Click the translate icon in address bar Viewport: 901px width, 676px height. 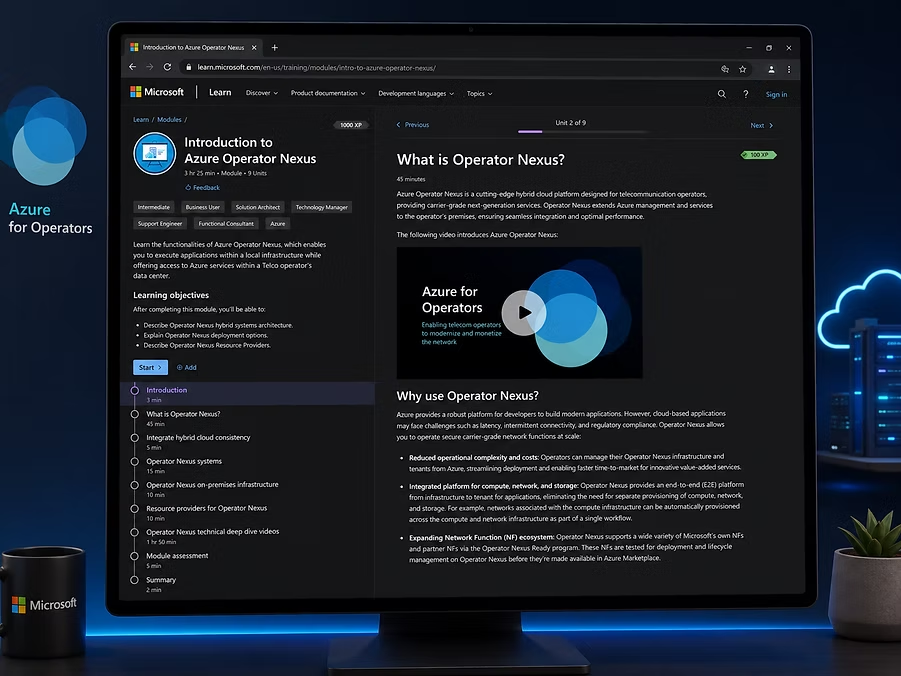(x=725, y=69)
